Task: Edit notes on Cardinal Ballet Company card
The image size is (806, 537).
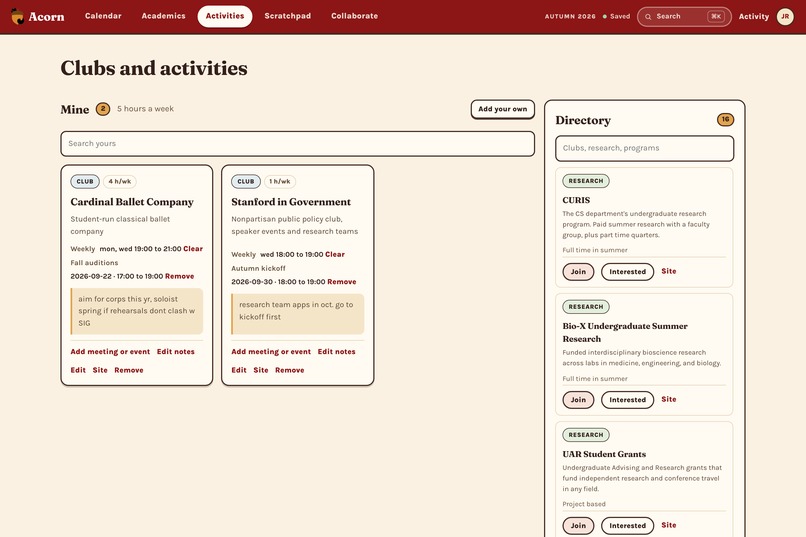Action: tap(175, 351)
